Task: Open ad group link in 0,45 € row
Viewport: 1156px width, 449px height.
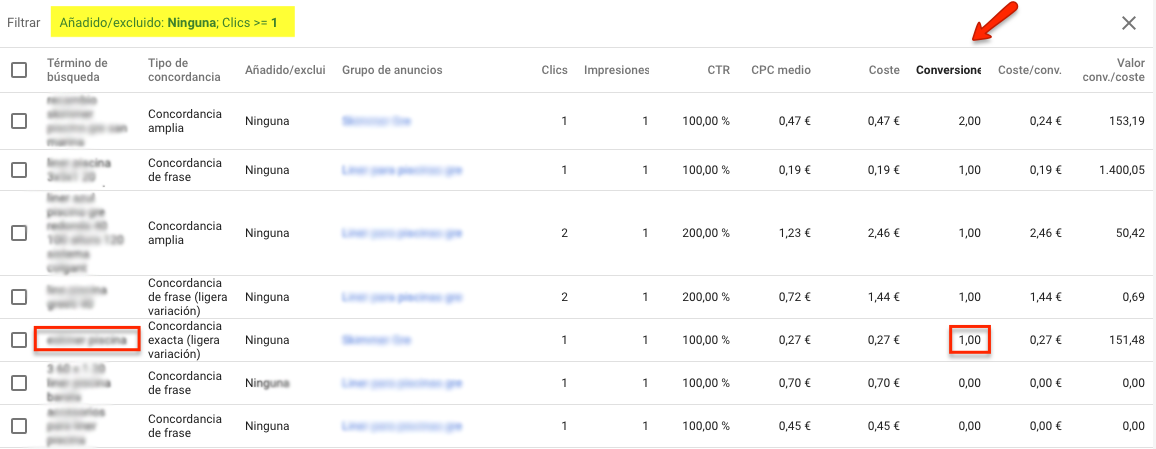Action: (402, 425)
